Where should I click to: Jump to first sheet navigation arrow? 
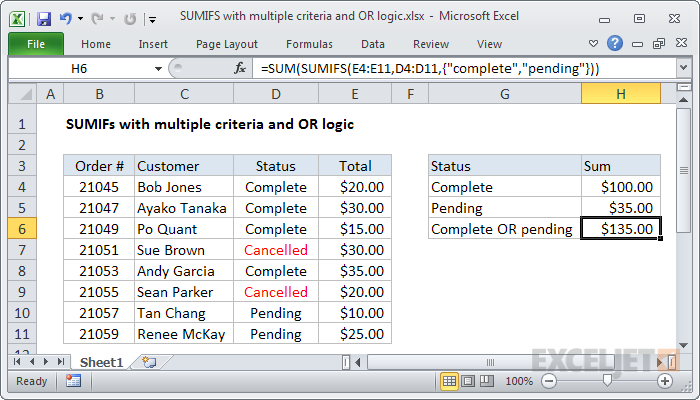click(15, 362)
